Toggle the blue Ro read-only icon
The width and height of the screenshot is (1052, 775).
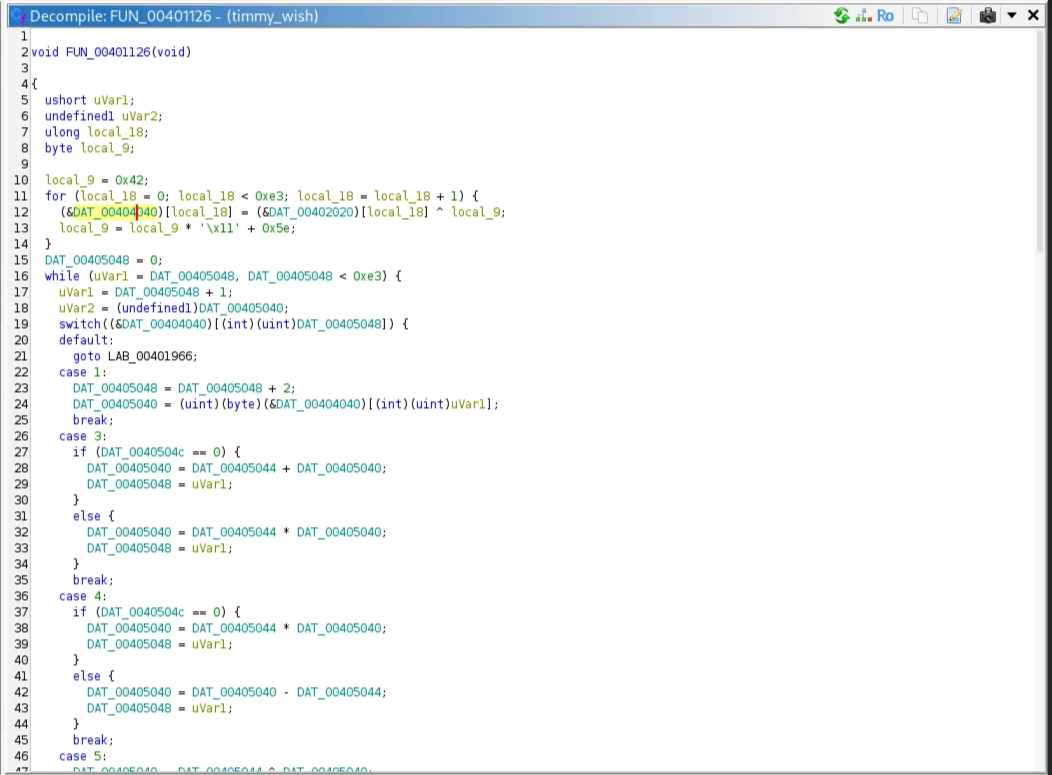885,16
